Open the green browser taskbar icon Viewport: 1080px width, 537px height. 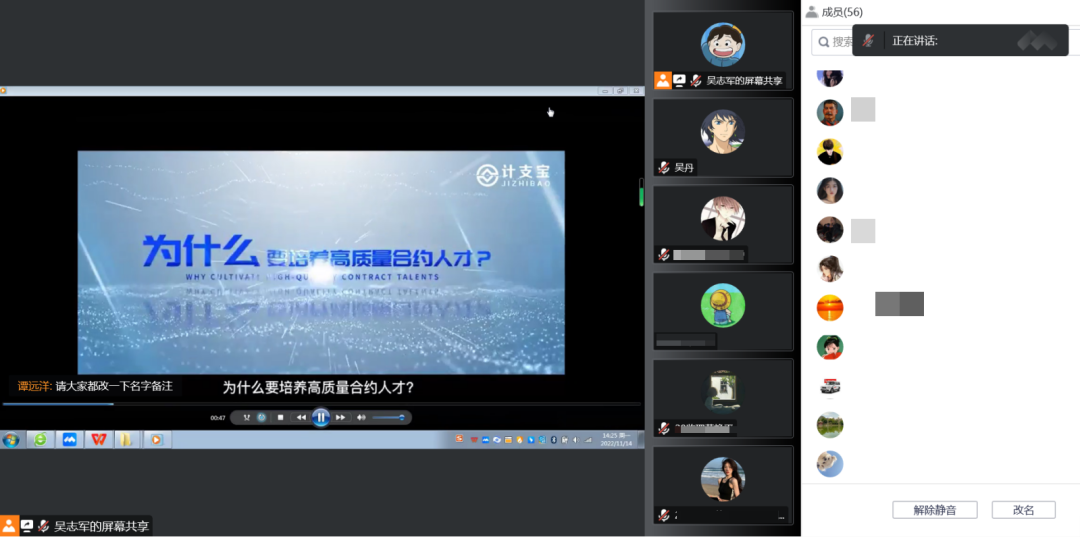(40, 439)
